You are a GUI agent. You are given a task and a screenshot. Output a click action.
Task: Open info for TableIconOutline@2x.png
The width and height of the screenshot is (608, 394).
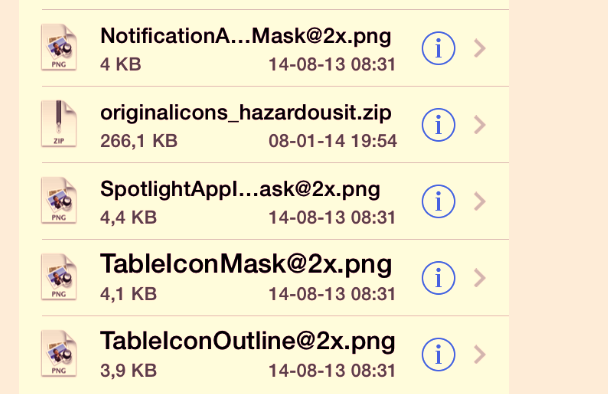(x=438, y=354)
